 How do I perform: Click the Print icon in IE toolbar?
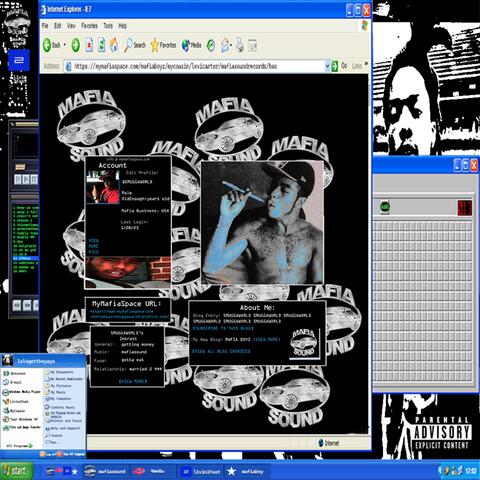point(240,45)
